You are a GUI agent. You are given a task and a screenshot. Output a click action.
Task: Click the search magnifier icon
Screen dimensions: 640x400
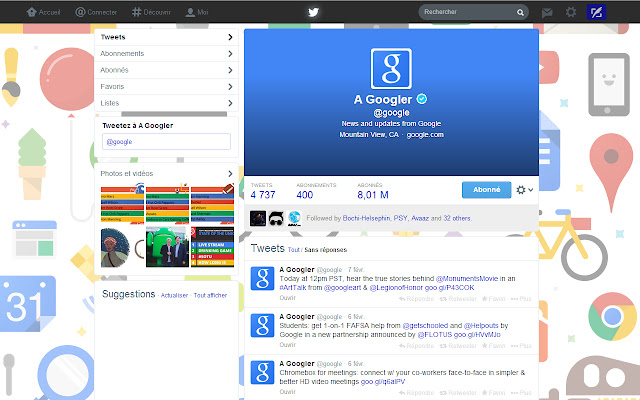click(x=520, y=12)
